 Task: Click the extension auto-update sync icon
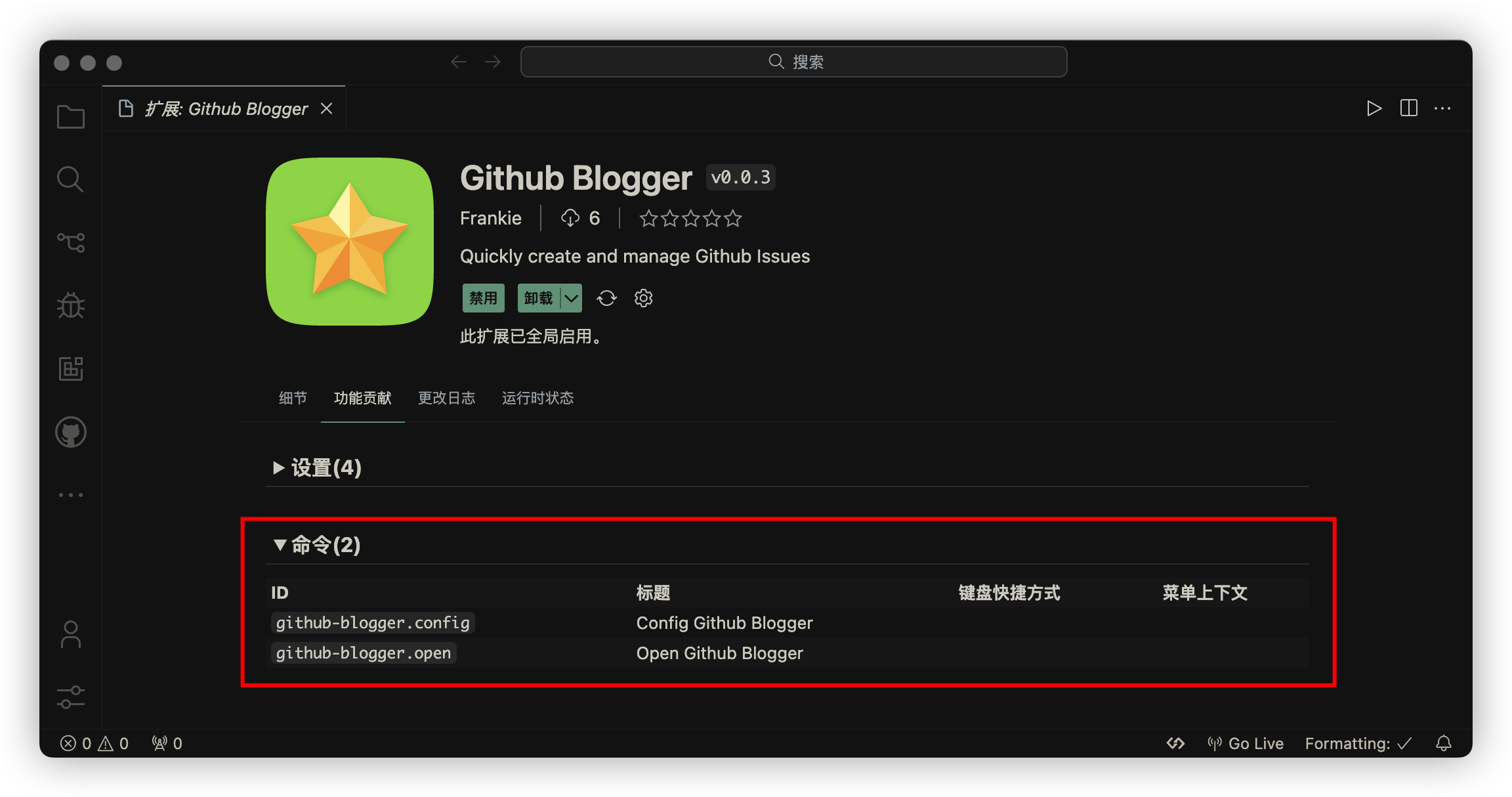(x=606, y=298)
